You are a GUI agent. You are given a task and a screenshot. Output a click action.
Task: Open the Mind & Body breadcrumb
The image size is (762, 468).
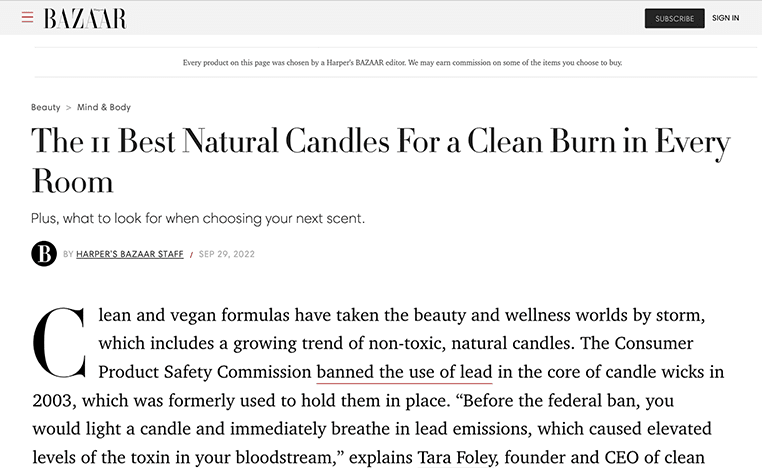point(104,107)
